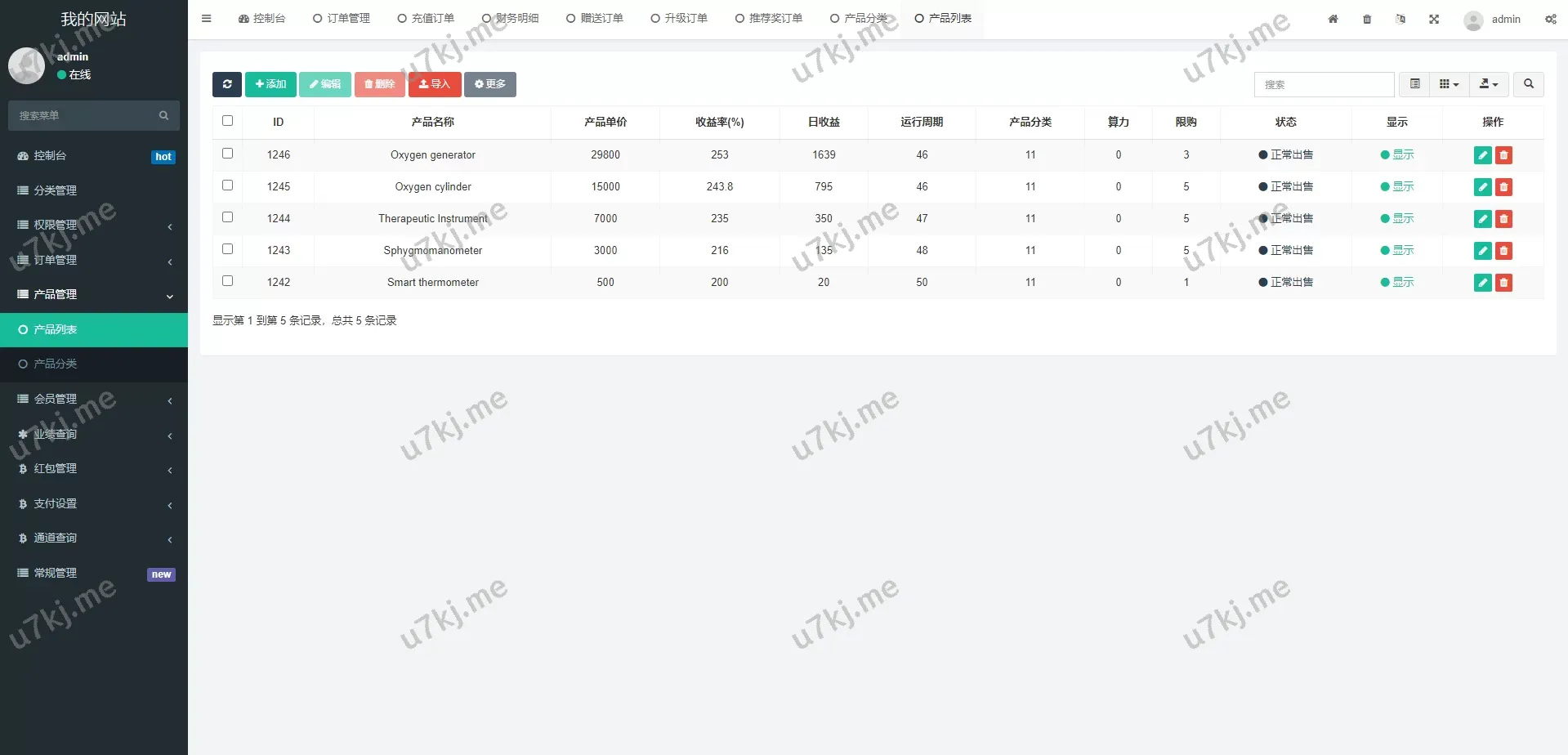This screenshot has height=755, width=1568.
Task: Click the green 添加 button
Action: 270,84
